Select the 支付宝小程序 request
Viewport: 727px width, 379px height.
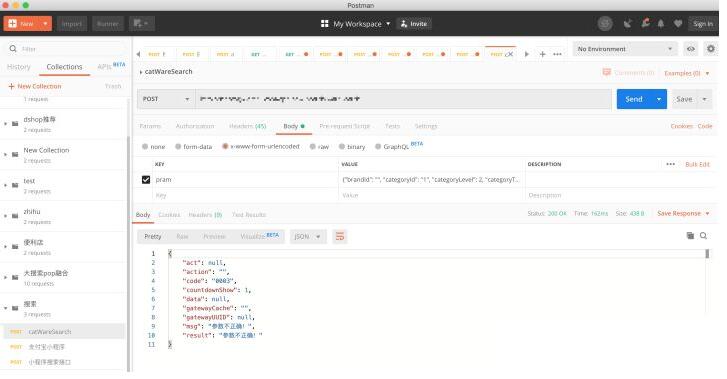[x=64, y=347]
